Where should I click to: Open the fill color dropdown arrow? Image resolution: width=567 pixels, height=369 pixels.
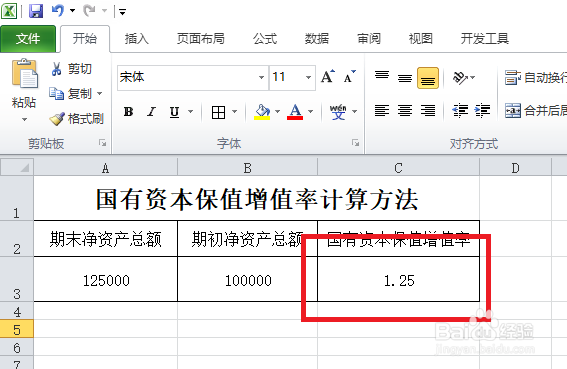point(278,112)
